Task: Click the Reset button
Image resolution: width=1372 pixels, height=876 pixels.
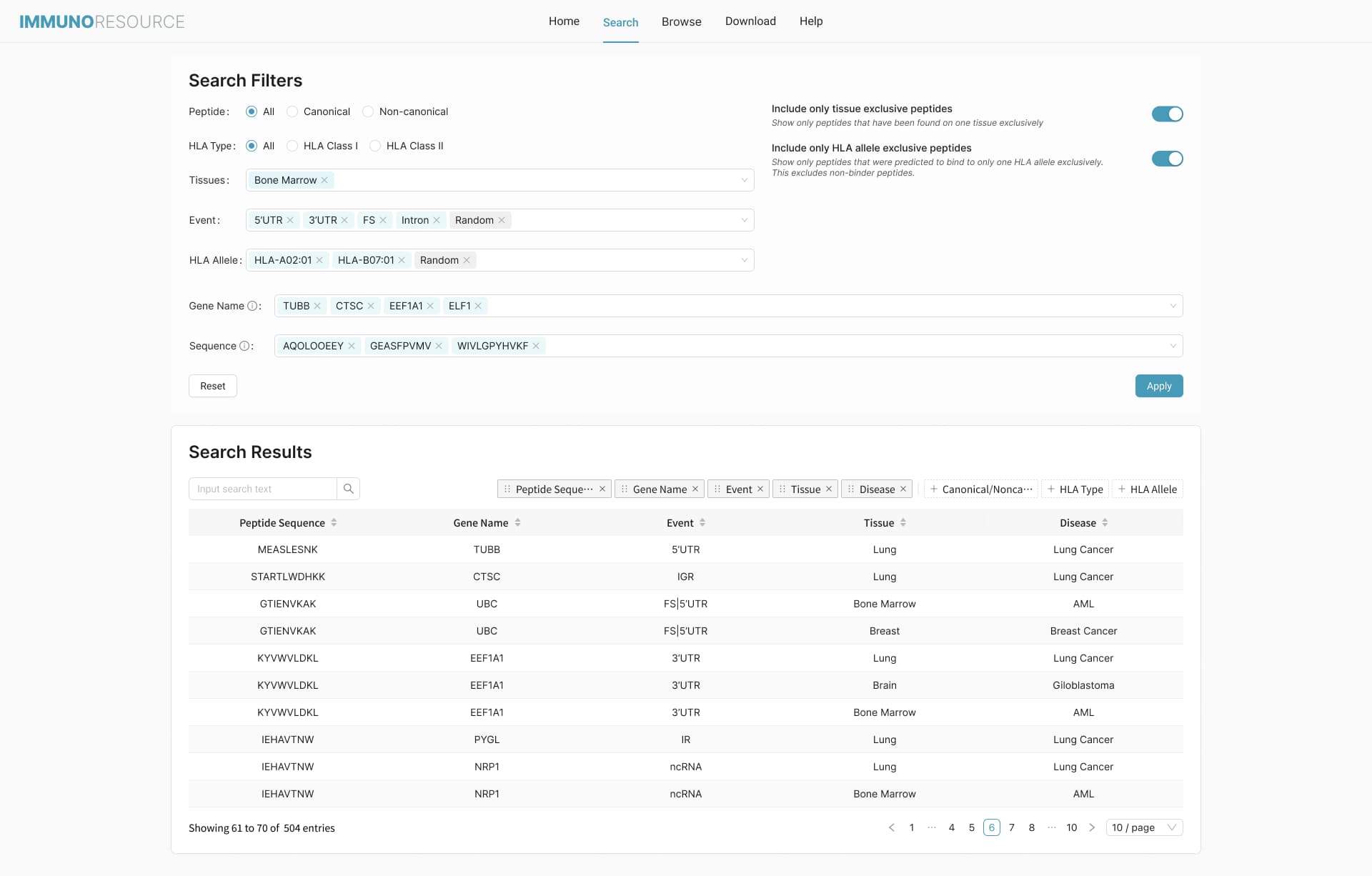Action: 212,386
